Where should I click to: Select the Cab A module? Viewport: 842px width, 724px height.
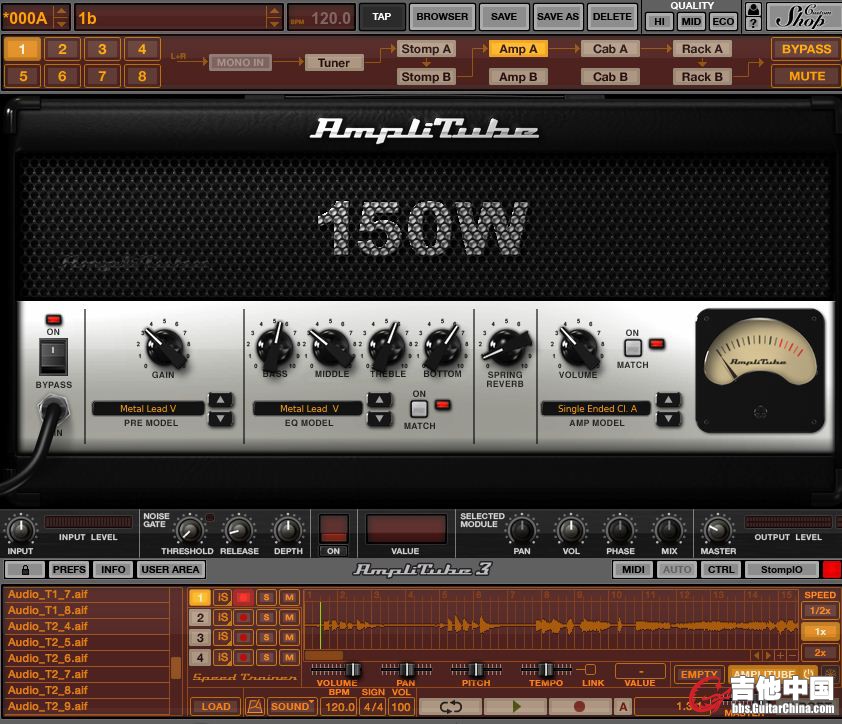[x=610, y=48]
